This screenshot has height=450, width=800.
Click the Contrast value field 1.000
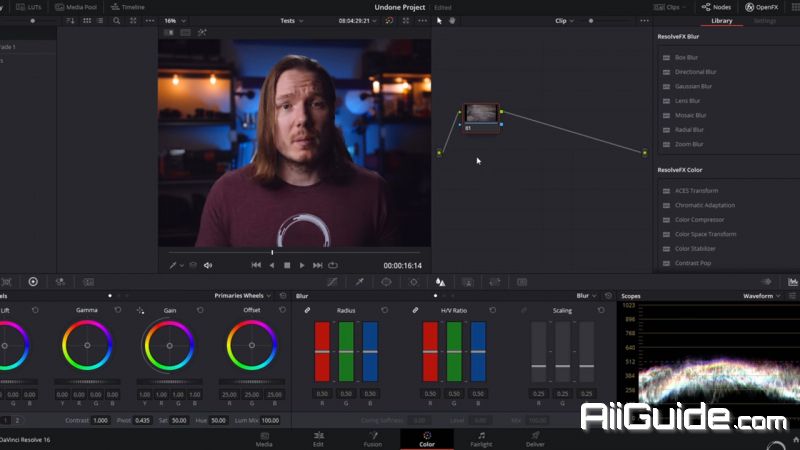(101, 420)
